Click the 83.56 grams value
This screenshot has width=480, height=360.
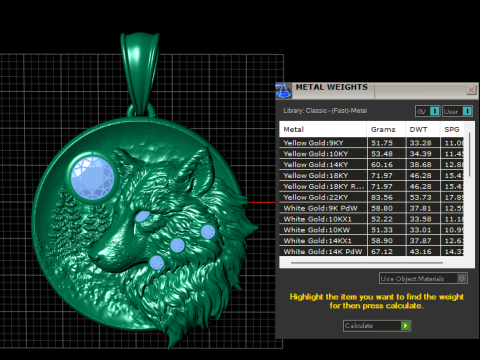pos(382,197)
